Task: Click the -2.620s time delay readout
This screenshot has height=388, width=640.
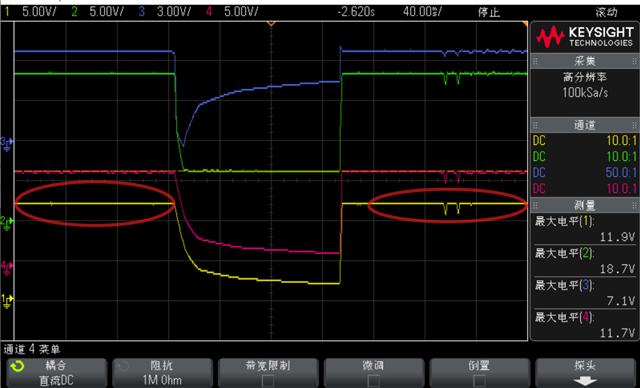Action: (x=356, y=11)
